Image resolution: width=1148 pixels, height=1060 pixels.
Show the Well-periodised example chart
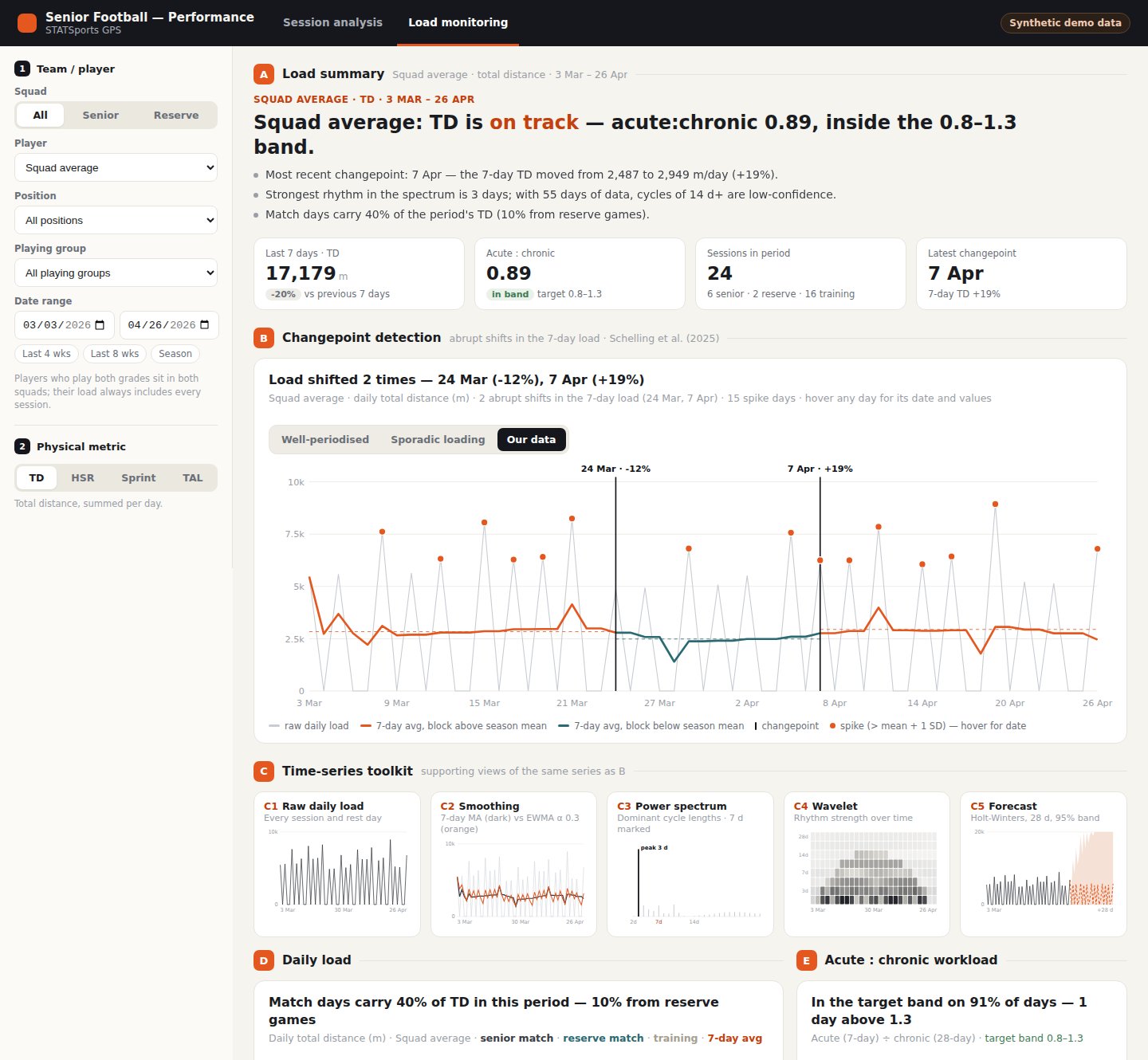point(325,439)
